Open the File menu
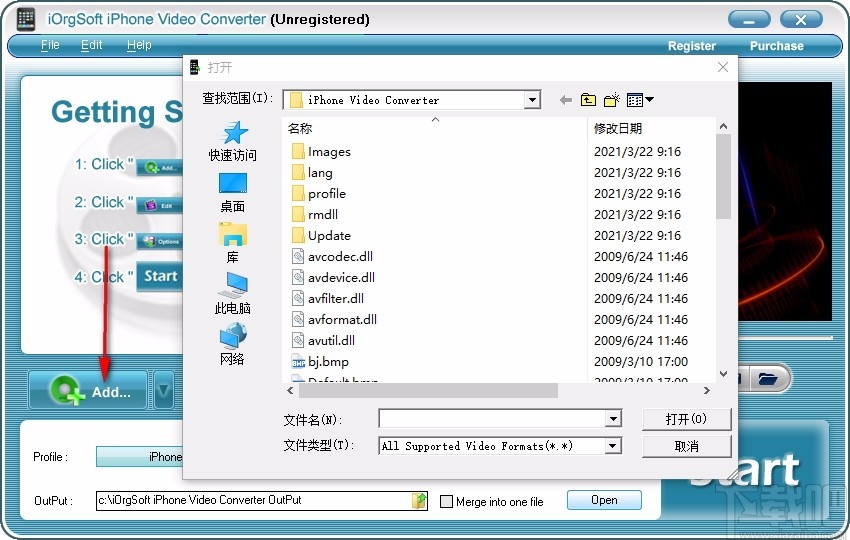 [50, 45]
